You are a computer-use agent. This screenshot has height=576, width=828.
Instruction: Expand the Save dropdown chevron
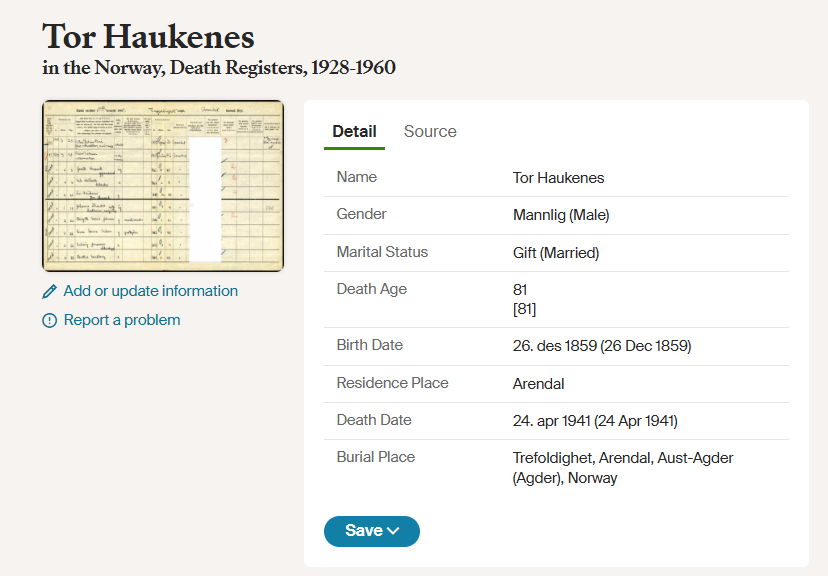(x=393, y=532)
